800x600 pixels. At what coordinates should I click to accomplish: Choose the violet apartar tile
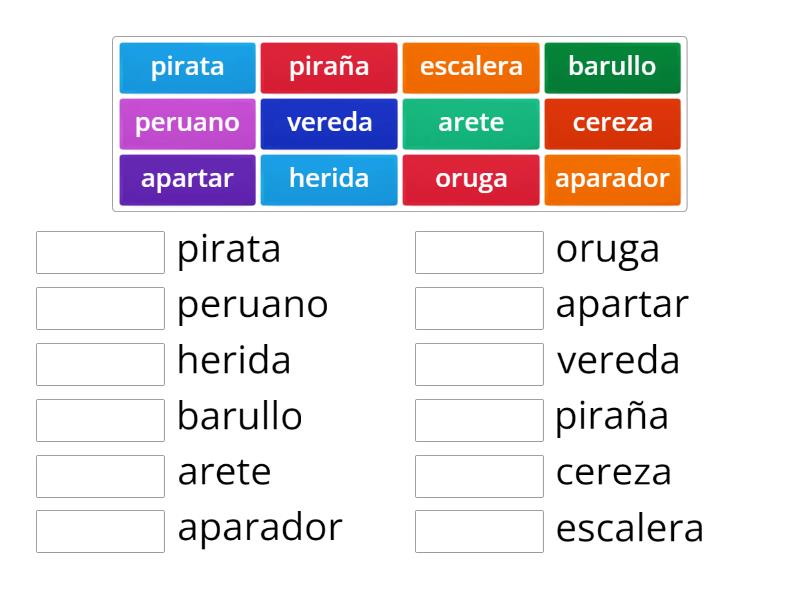click(x=187, y=179)
